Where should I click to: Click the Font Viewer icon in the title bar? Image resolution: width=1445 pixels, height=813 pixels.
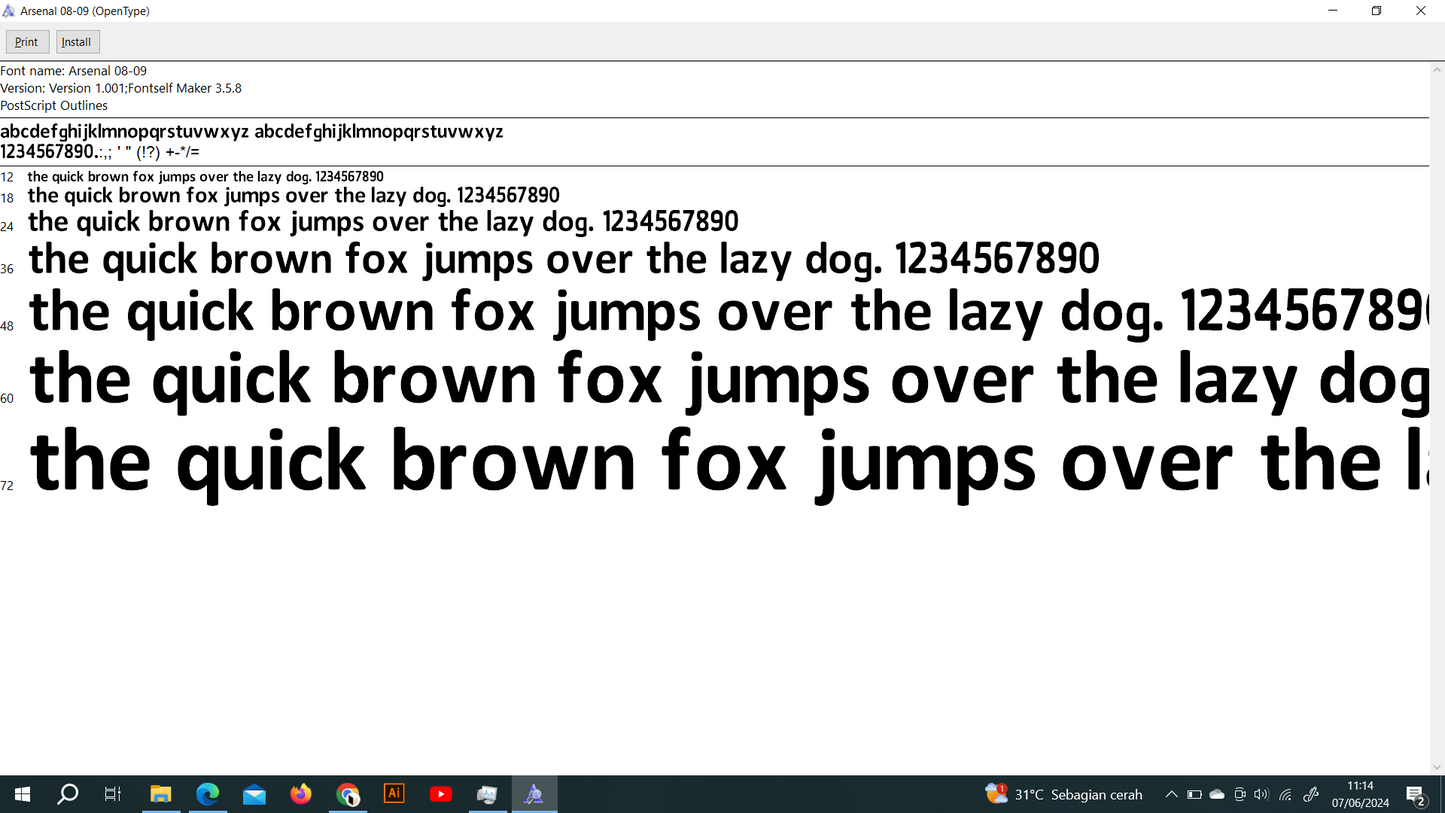(x=8, y=11)
